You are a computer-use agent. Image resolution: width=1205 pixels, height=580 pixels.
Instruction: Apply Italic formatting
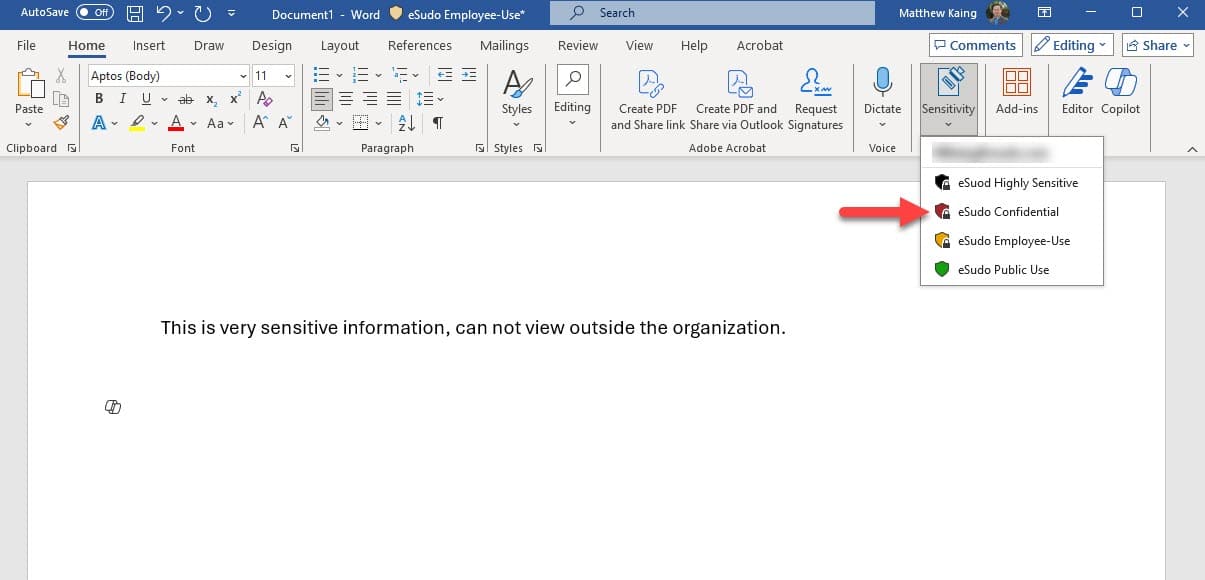click(121, 98)
